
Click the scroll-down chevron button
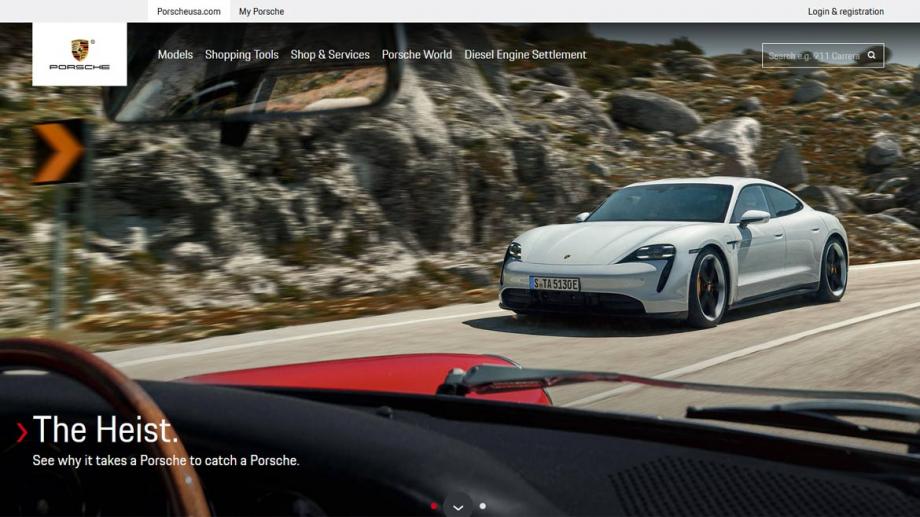(x=458, y=506)
